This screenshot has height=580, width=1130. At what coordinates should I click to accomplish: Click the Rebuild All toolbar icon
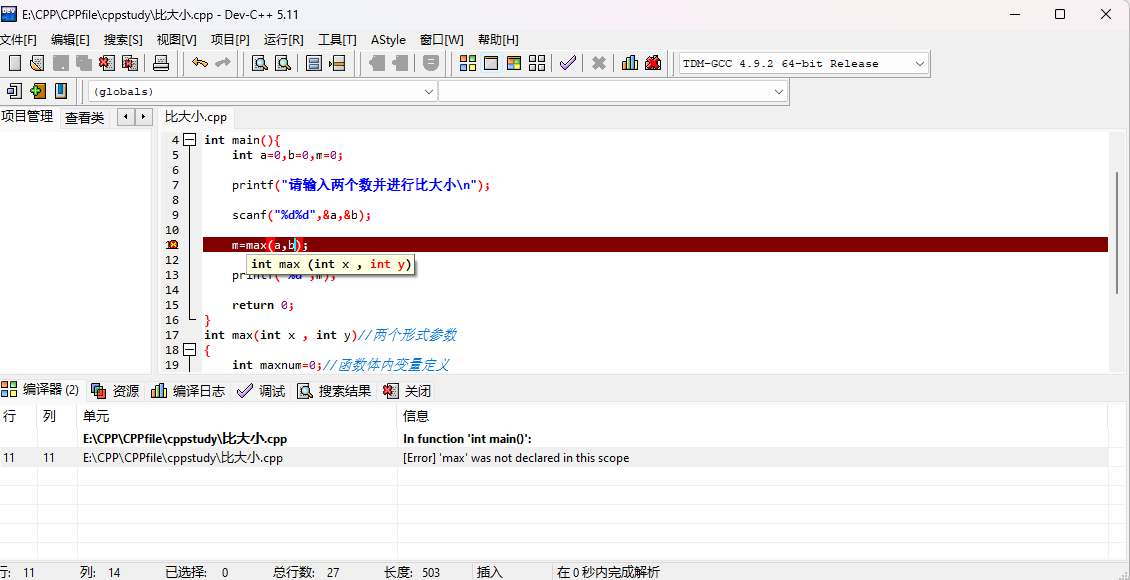point(538,63)
